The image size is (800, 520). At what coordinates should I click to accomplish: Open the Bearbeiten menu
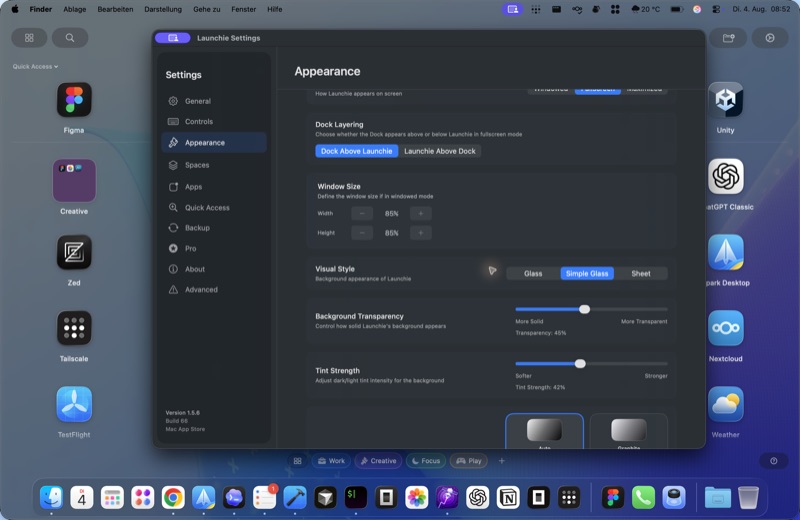[x=115, y=9]
